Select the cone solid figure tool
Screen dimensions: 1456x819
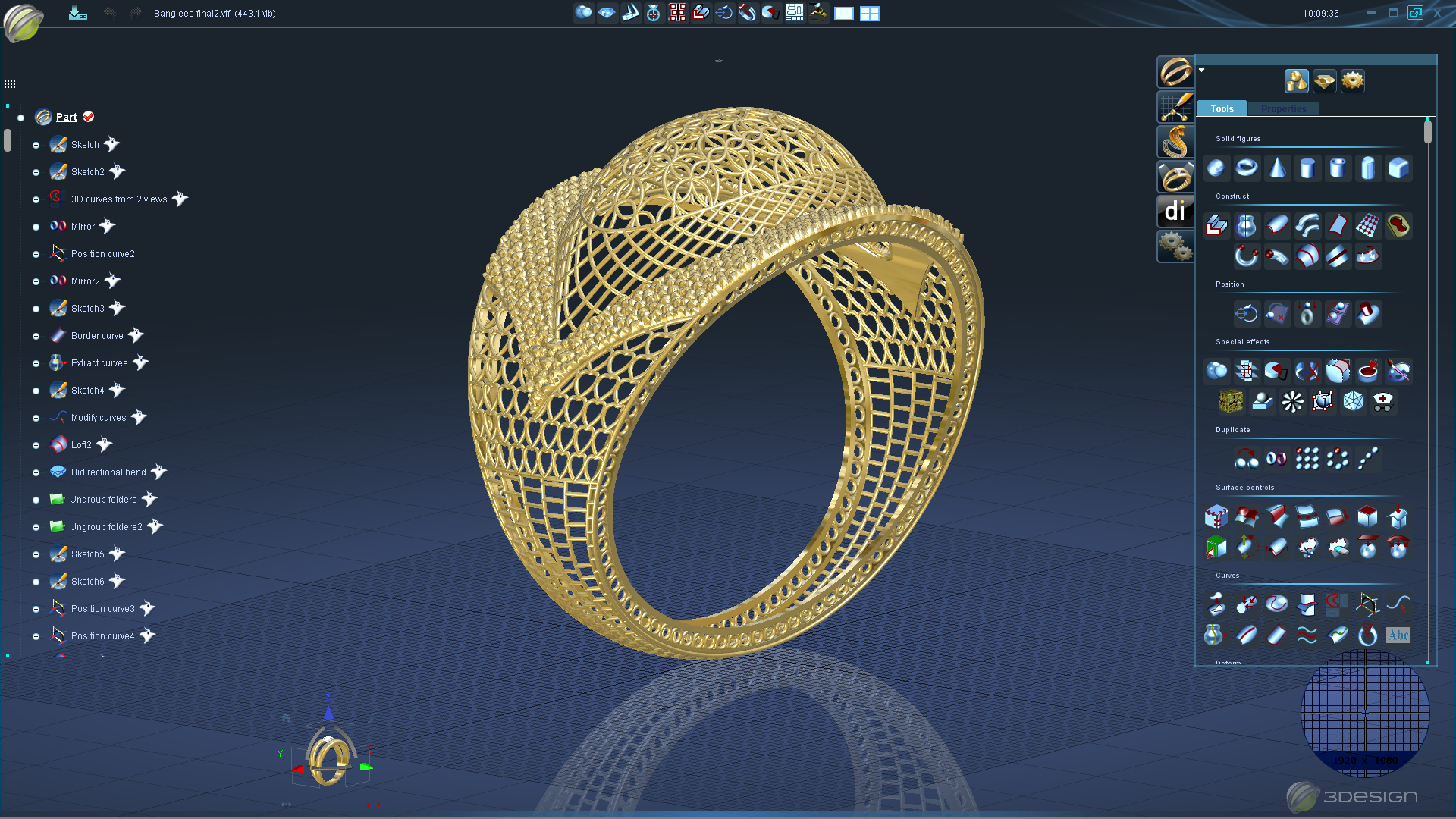pyautogui.click(x=1277, y=168)
